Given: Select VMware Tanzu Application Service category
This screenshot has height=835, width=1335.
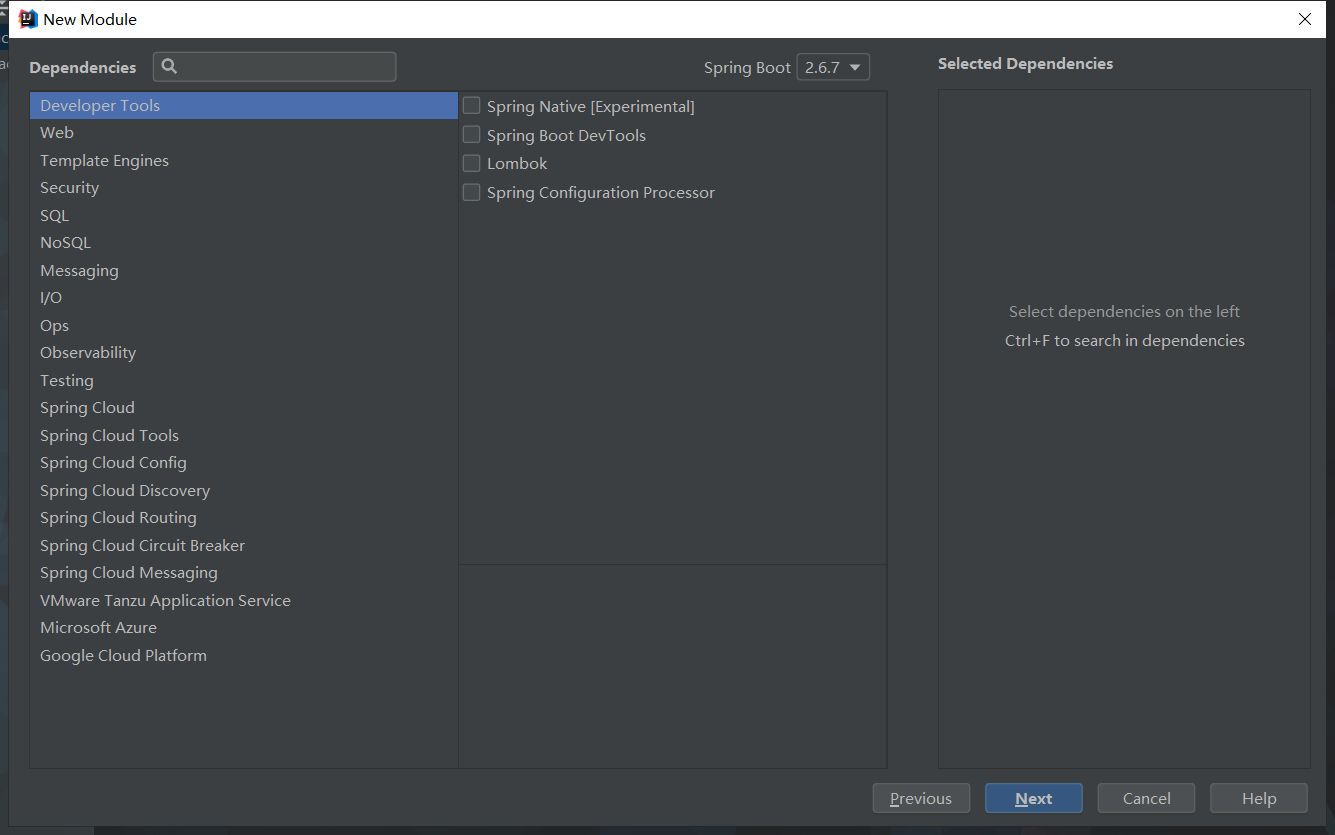Looking at the screenshot, I should 244,600.
